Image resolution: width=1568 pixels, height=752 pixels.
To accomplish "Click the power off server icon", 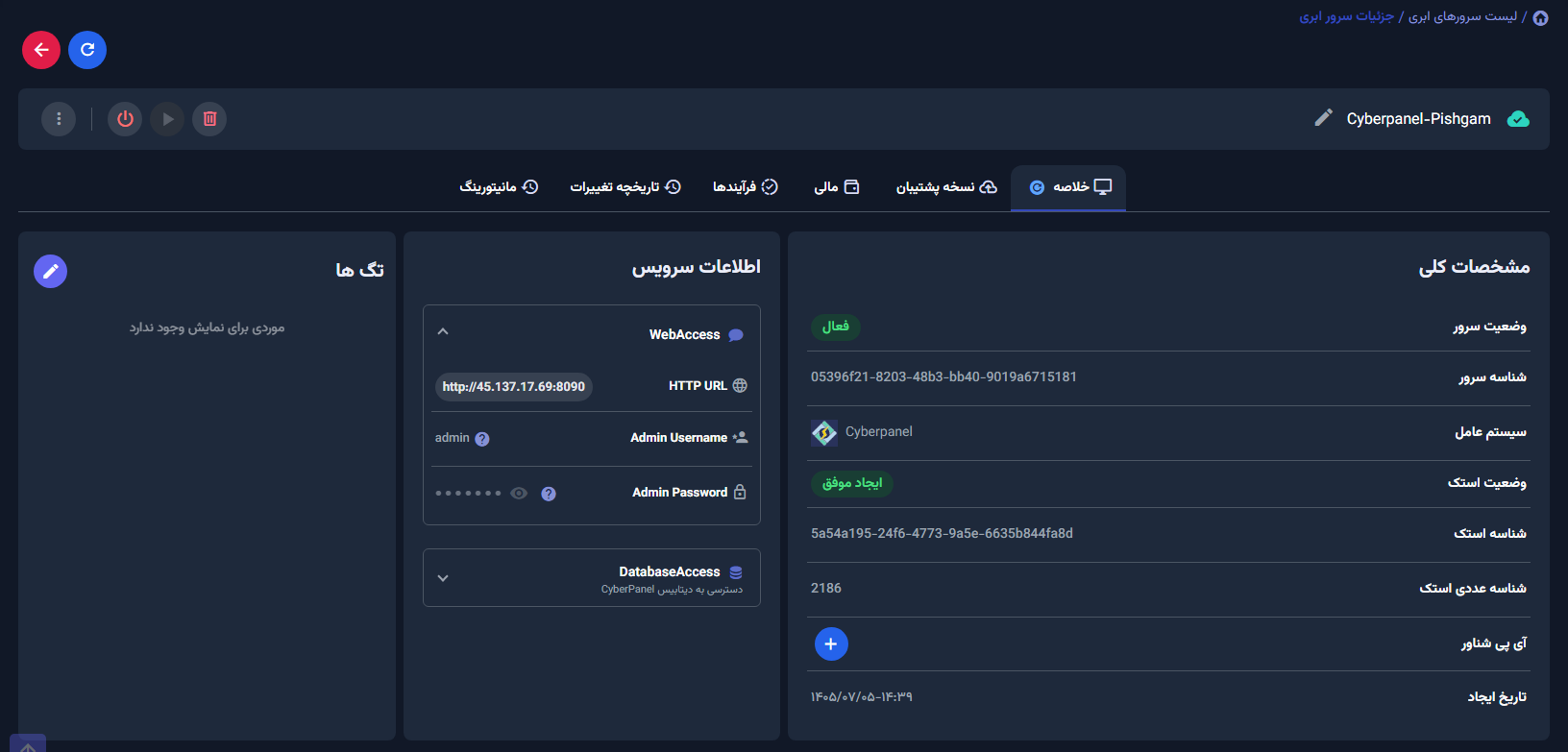I will click(x=125, y=119).
